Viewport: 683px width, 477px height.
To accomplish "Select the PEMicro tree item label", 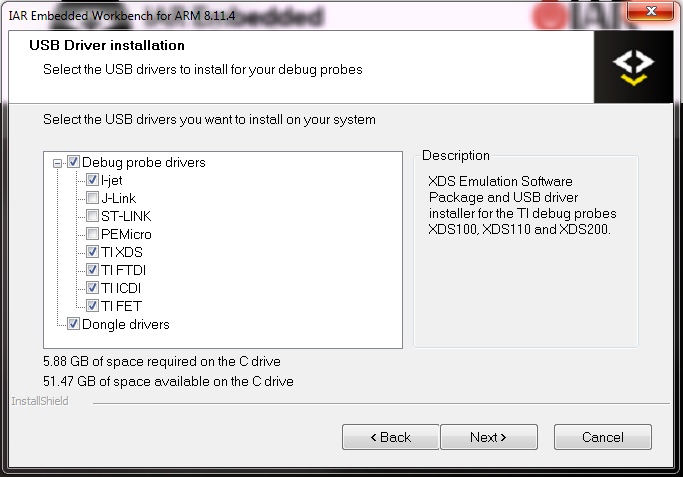I will (x=127, y=234).
